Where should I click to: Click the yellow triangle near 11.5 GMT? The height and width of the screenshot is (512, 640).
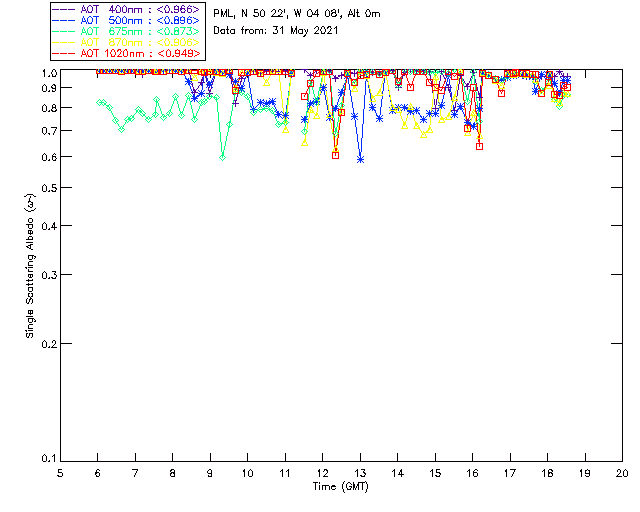304,143
